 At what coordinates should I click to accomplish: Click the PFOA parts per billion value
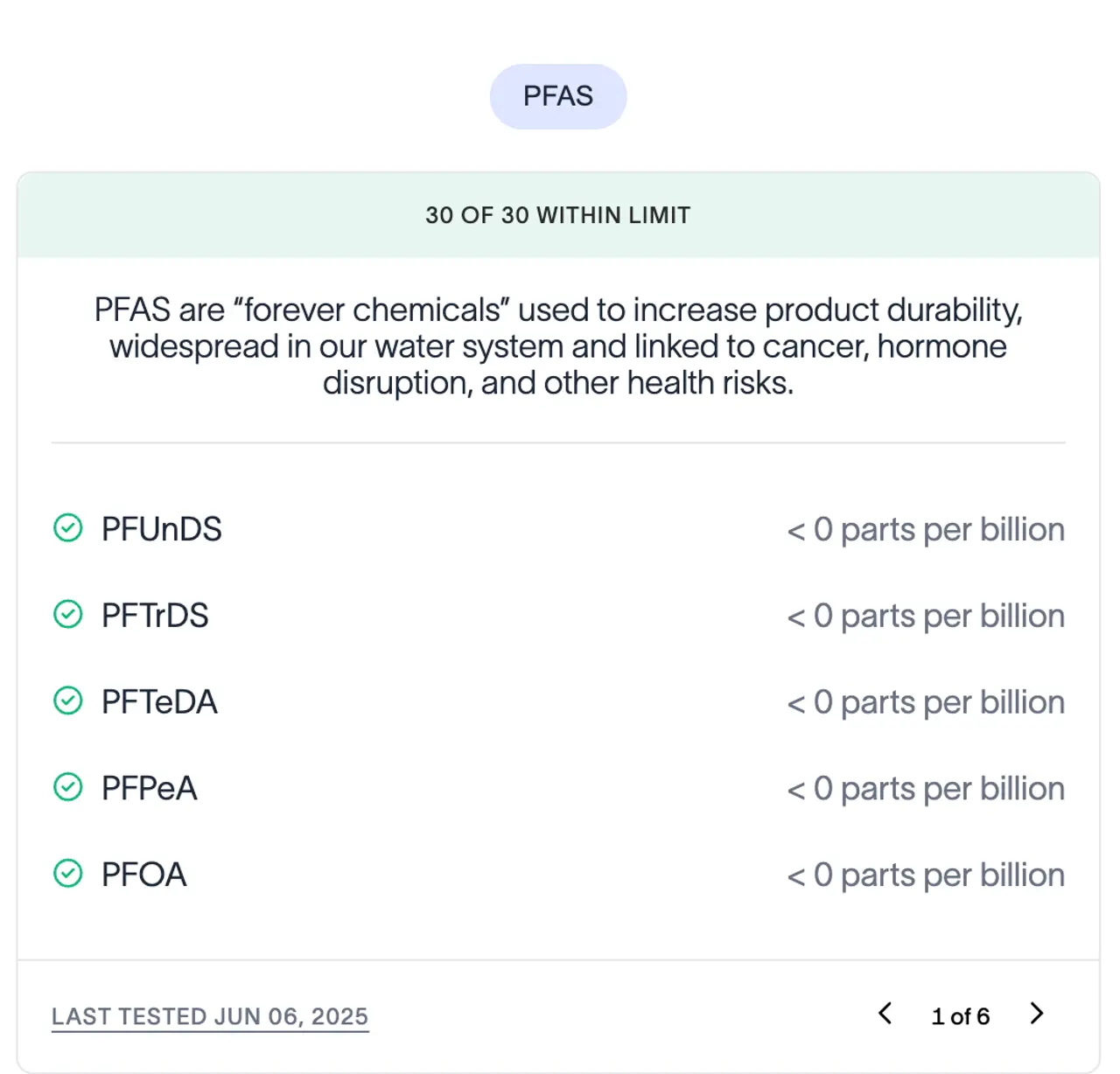click(x=926, y=875)
